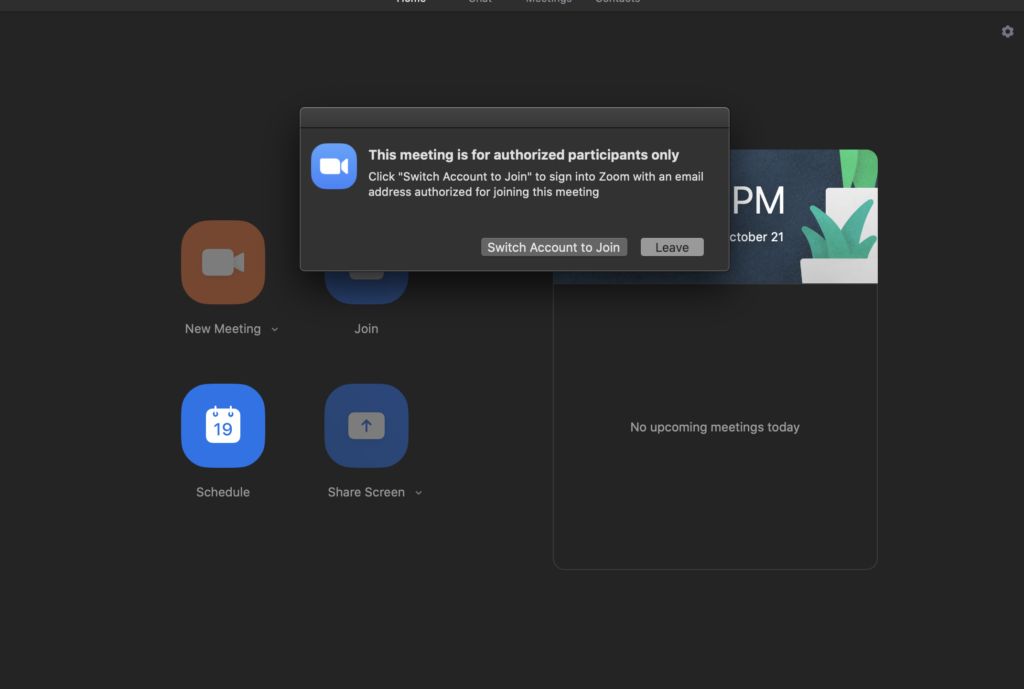1024x689 pixels.
Task: Click Switch Account to Join button
Action: point(554,247)
